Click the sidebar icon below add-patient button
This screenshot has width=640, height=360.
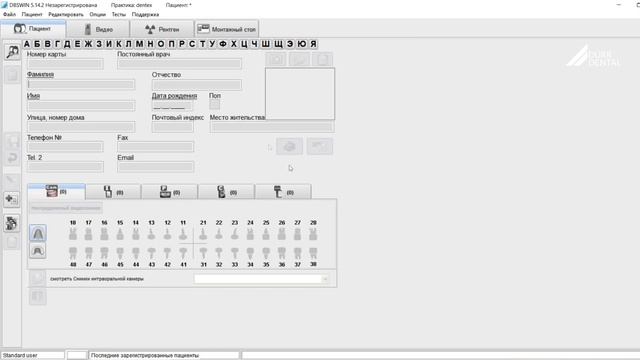pyautogui.click(x=11, y=223)
